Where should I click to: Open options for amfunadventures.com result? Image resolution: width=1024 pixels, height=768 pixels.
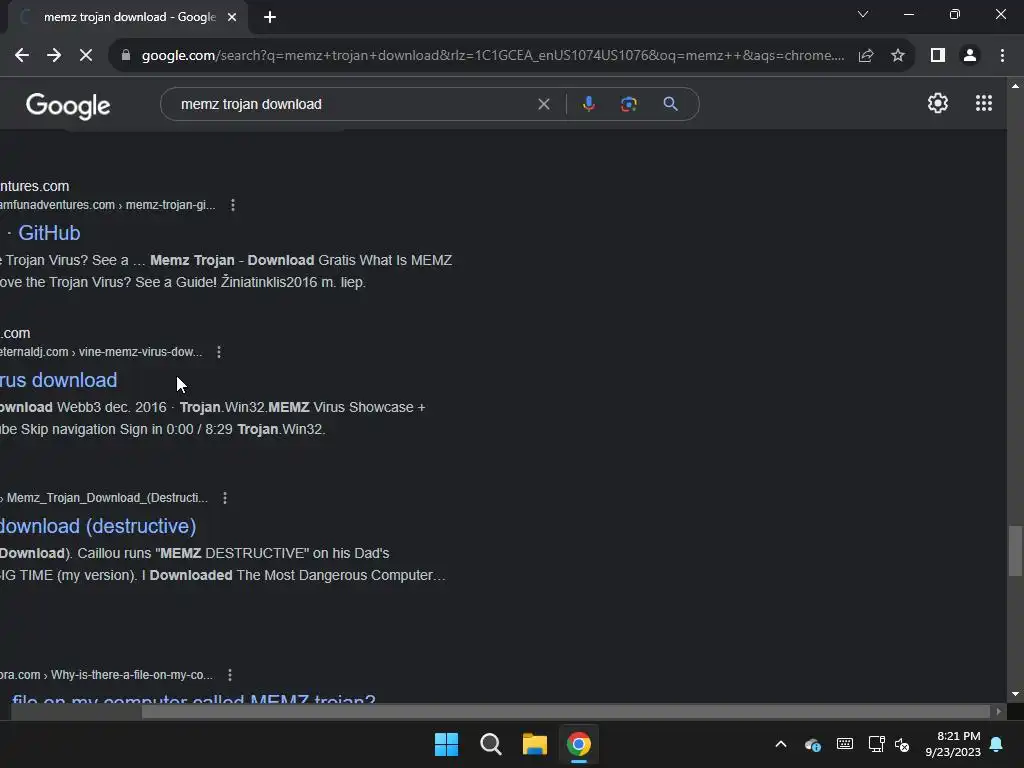[232, 205]
